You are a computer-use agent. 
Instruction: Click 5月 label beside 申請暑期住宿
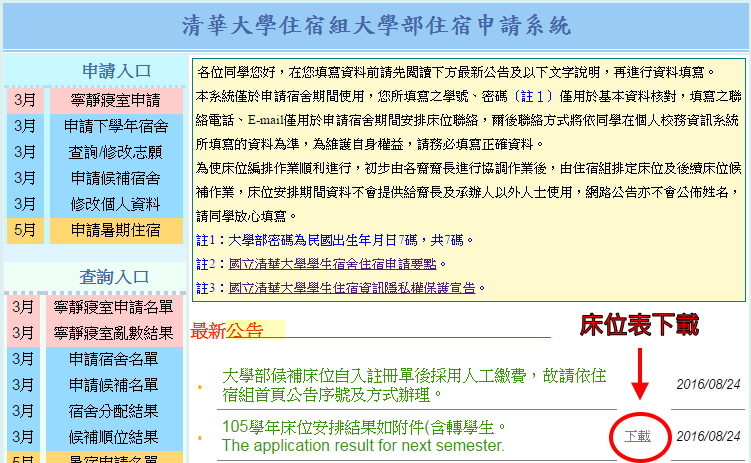[x=25, y=231]
